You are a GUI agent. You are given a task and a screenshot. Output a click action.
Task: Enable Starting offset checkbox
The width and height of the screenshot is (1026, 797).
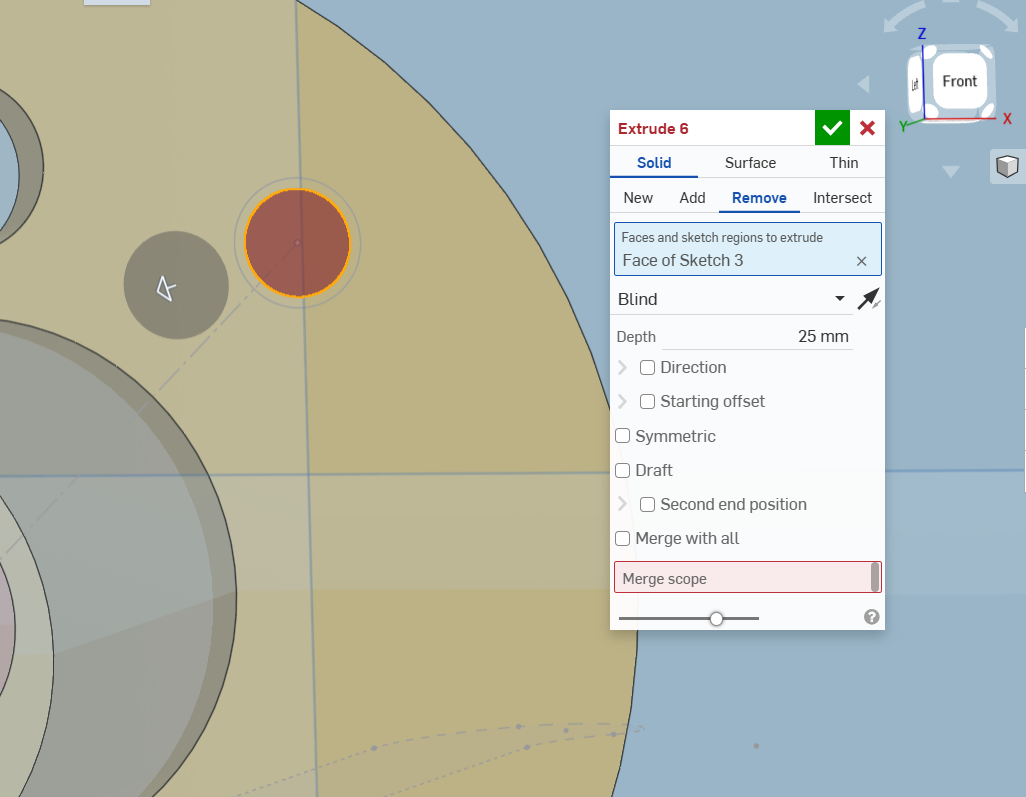647,401
